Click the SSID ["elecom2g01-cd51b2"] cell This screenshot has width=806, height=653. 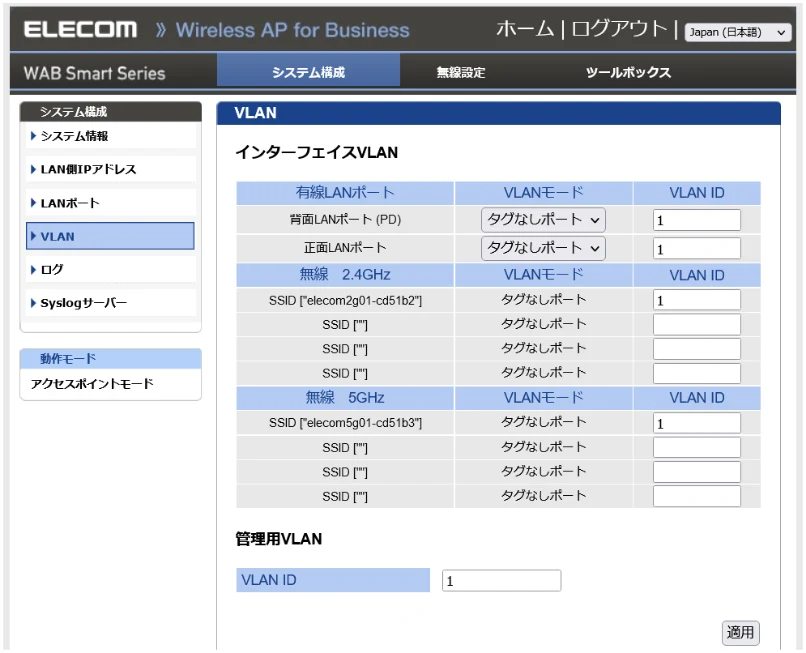tap(345, 300)
